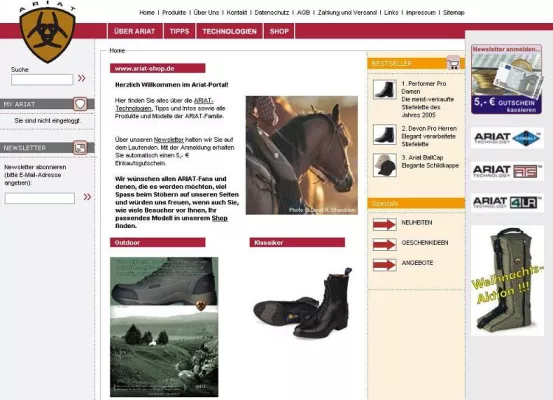The width and height of the screenshot is (553, 400).
Task: Open the Bestseller shopping cart icon
Action: click(453, 63)
